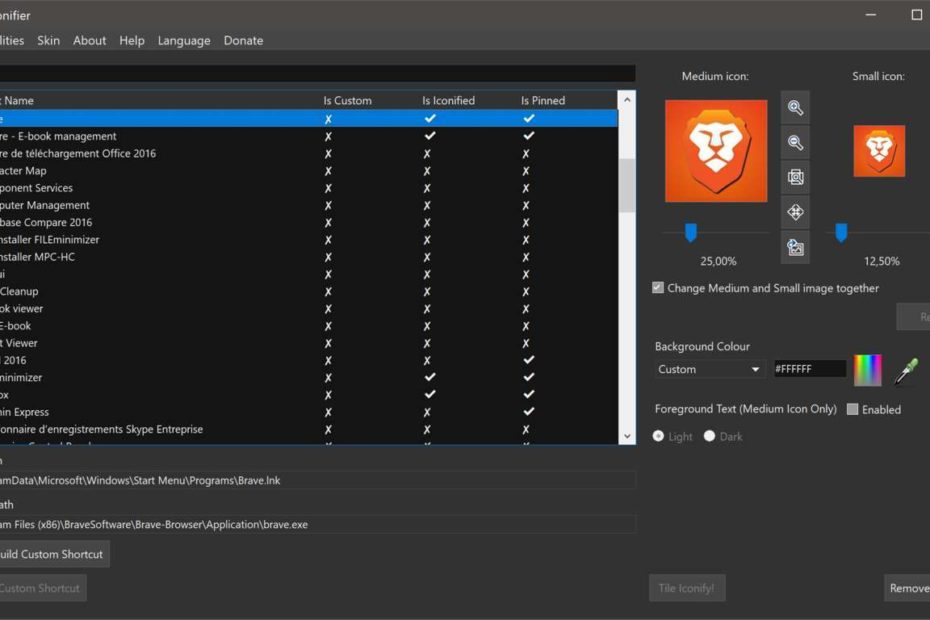930x620 pixels.
Task: Click the Is Pinned X for Database Compare 2016
Action: point(525,222)
